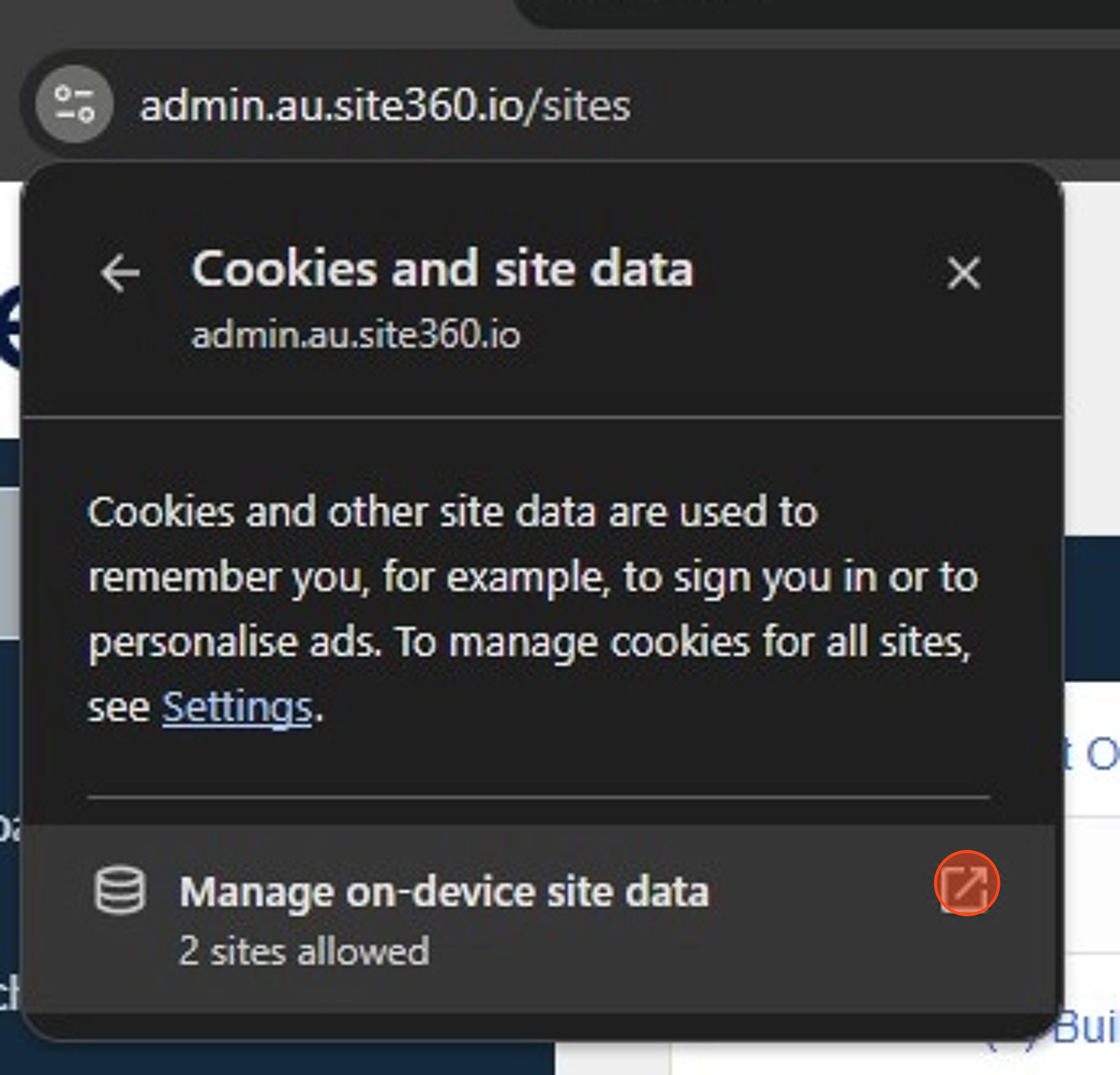Click the site information icon in address bar
The width and height of the screenshot is (1120, 1075).
[75, 104]
